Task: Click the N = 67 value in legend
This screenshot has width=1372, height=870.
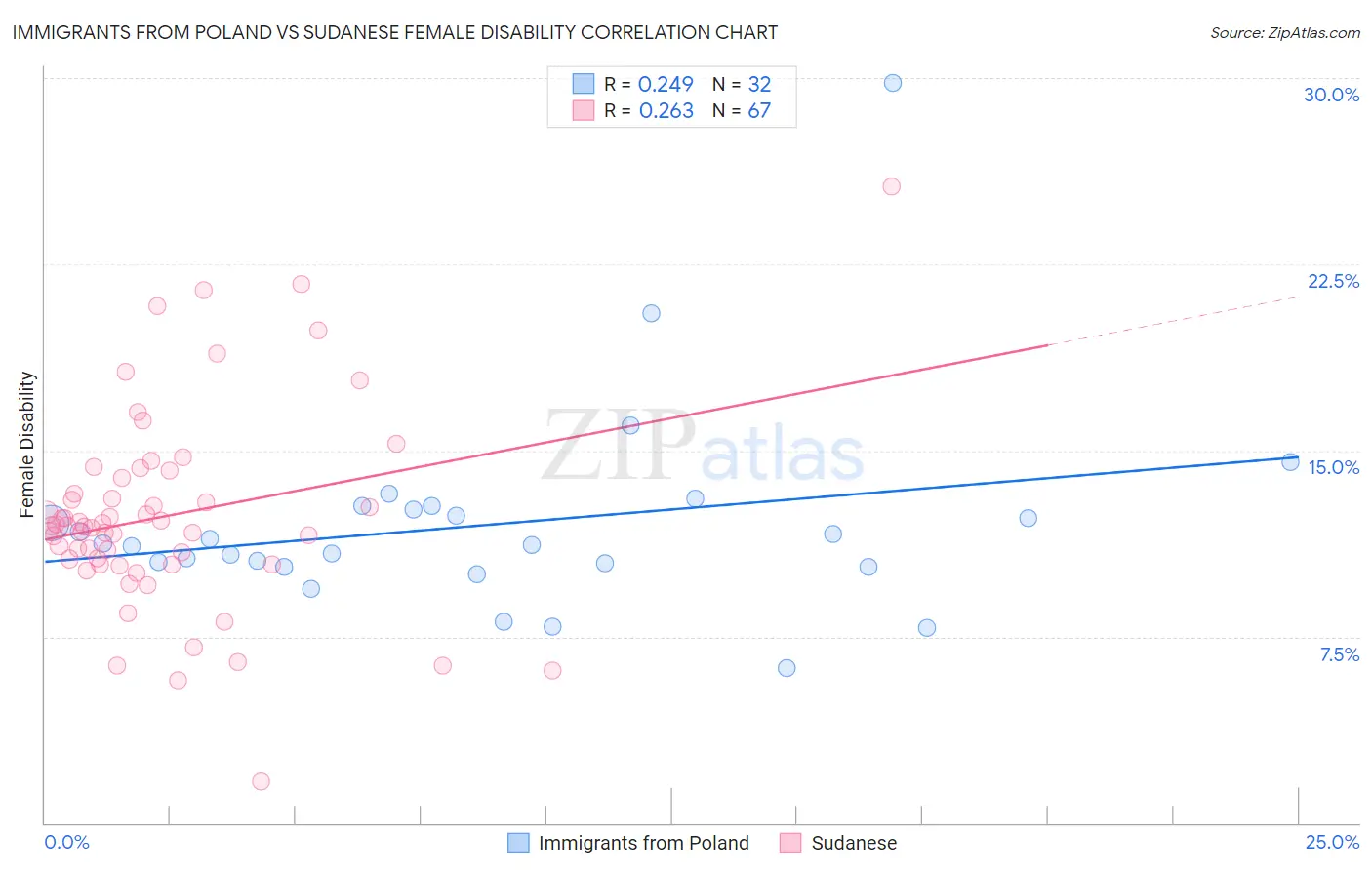Action: (742, 110)
